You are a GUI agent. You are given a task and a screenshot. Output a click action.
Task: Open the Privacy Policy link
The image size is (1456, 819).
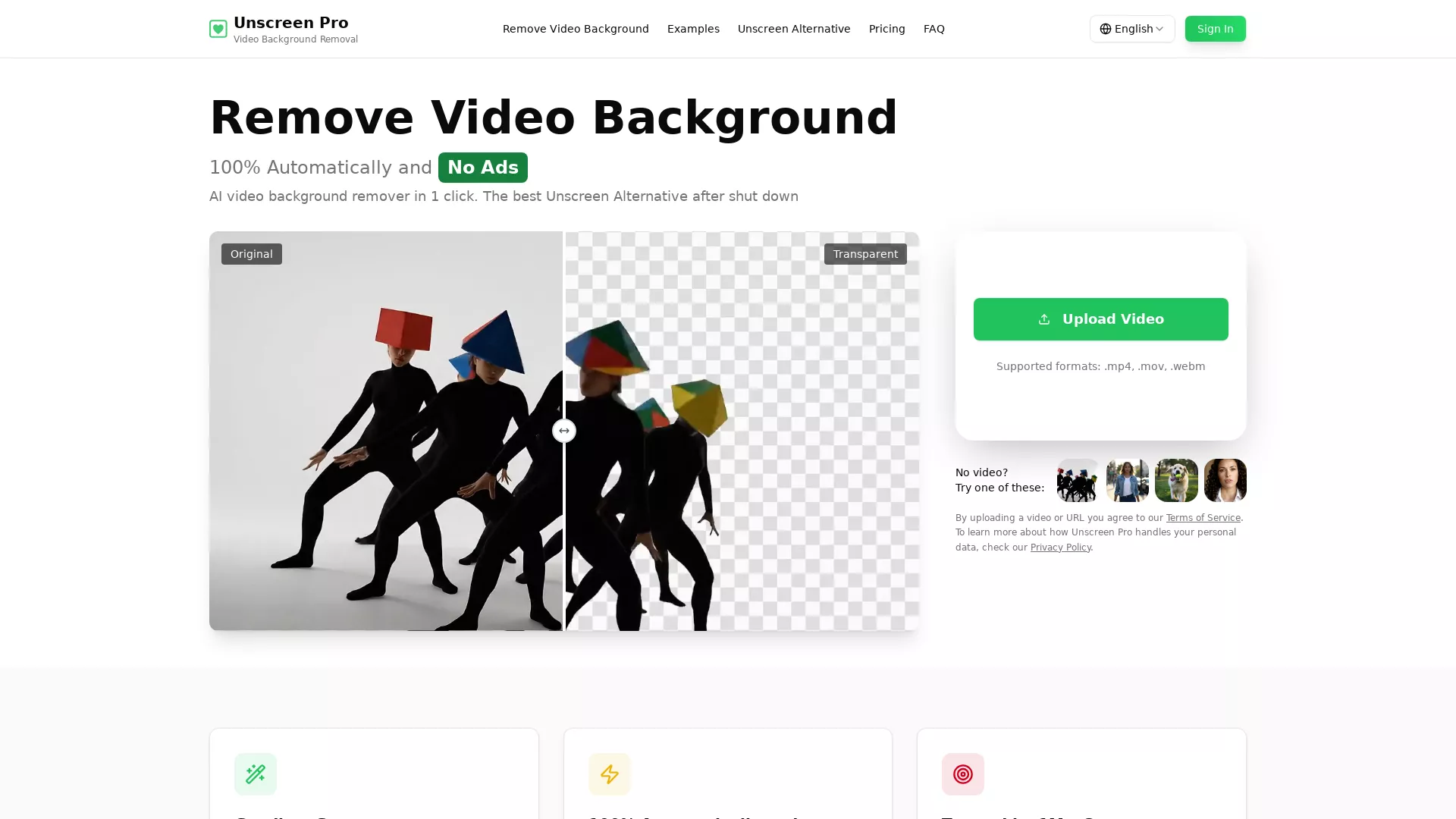pyautogui.click(x=1060, y=547)
